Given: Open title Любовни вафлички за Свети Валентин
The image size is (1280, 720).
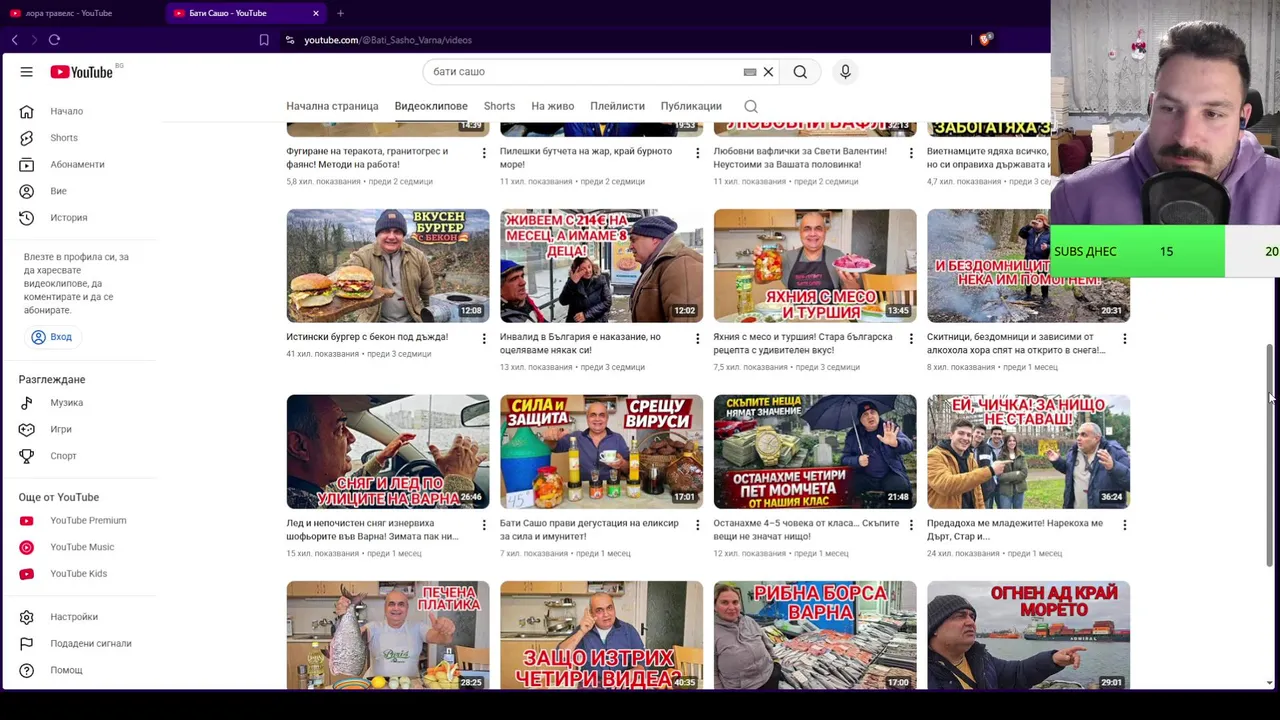Looking at the screenshot, I should (x=800, y=158).
